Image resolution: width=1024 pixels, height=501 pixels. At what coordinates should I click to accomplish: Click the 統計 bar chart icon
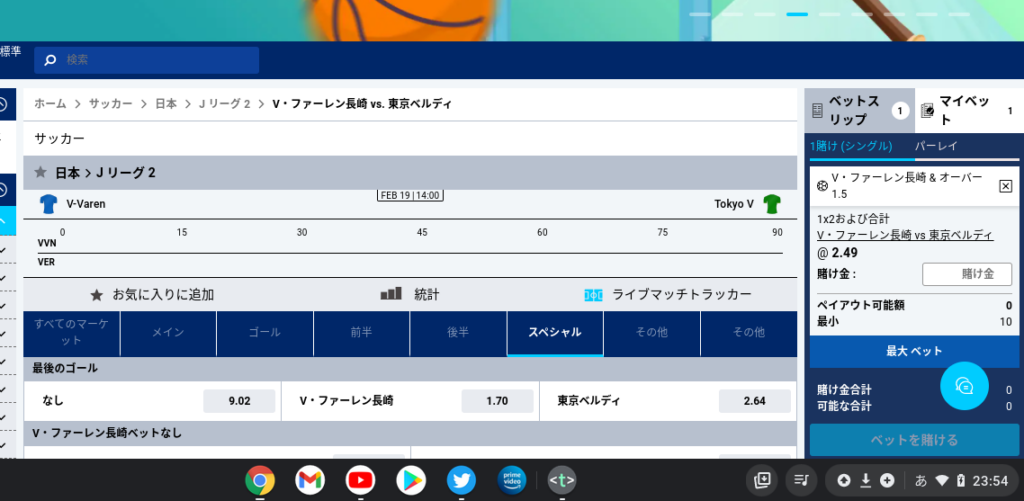pos(391,294)
